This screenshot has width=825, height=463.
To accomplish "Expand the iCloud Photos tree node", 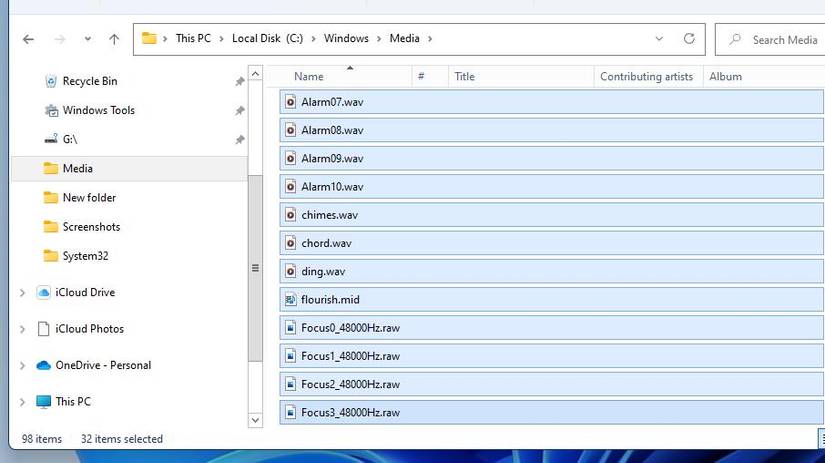I will click(x=23, y=329).
